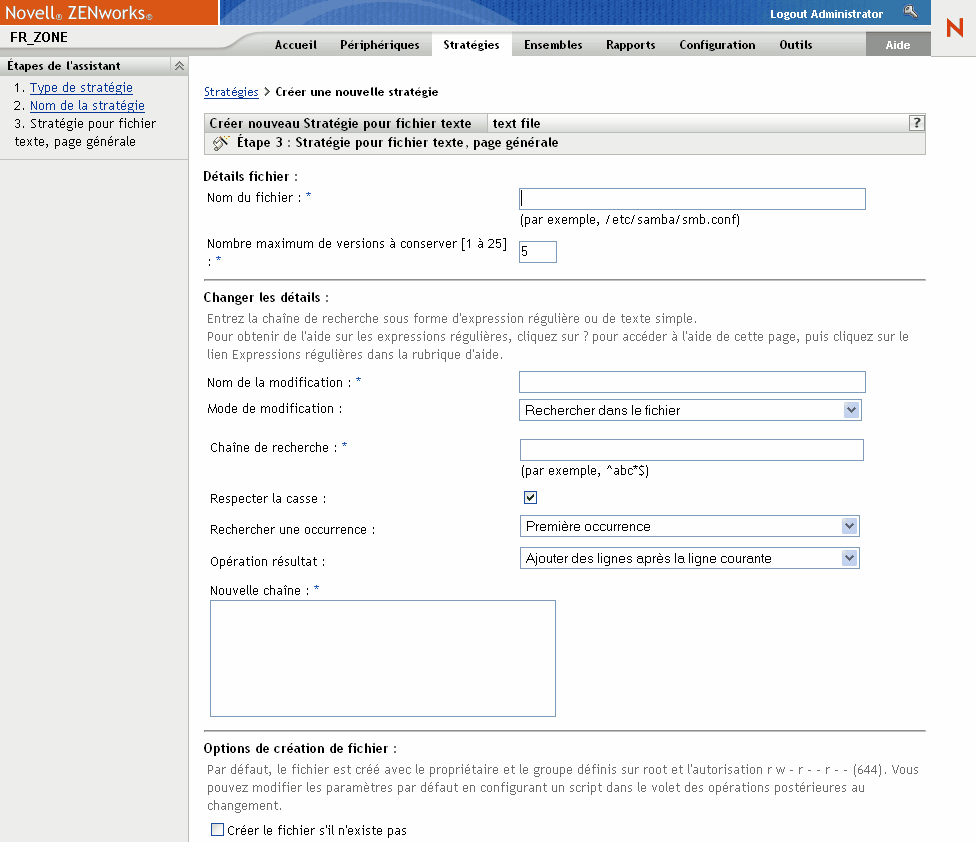This screenshot has width=976, height=842.
Task: Open the Mode de modification dropdown
Action: pyautogui.click(x=690, y=410)
